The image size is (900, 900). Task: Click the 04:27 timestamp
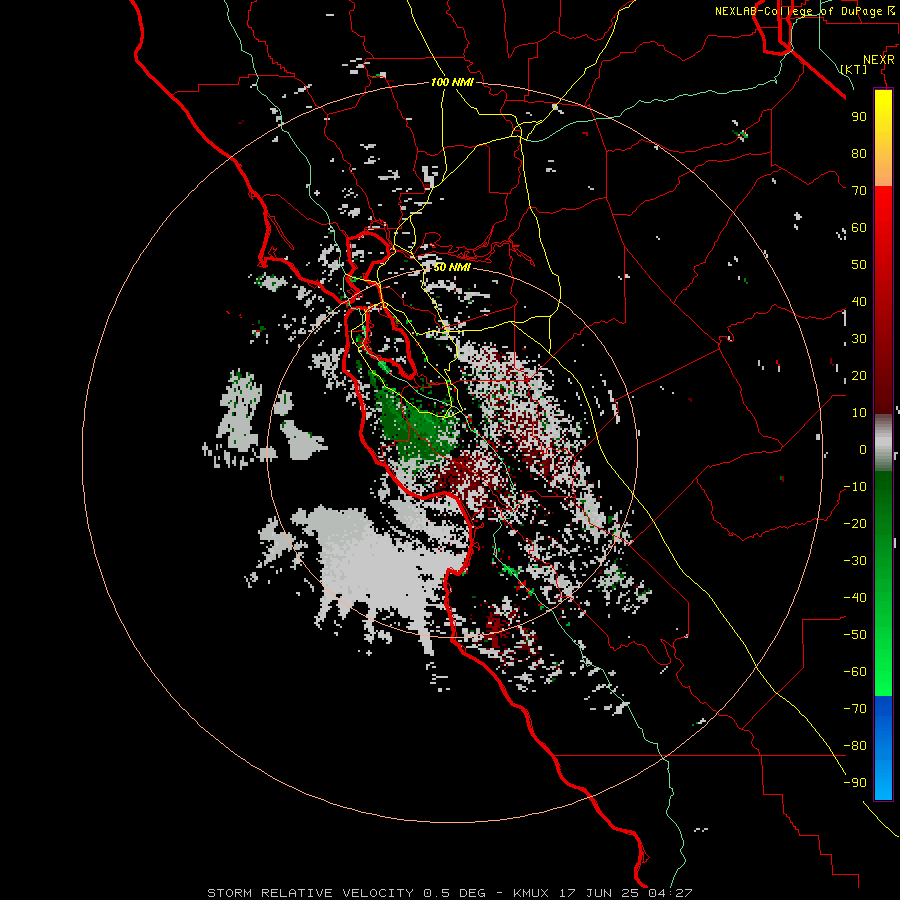click(670, 893)
